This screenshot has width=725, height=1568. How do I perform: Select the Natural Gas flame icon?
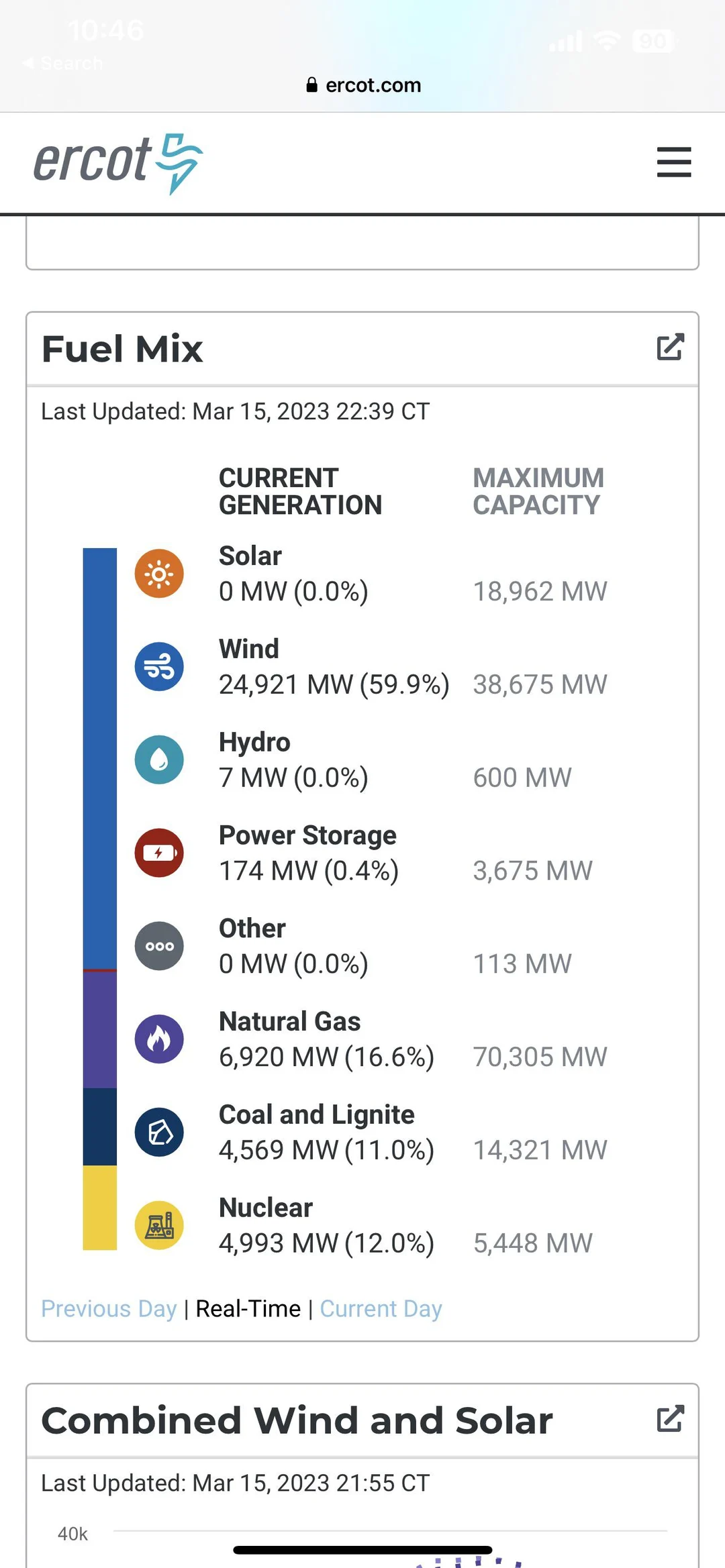pyautogui.click(x=159, y=1038)
